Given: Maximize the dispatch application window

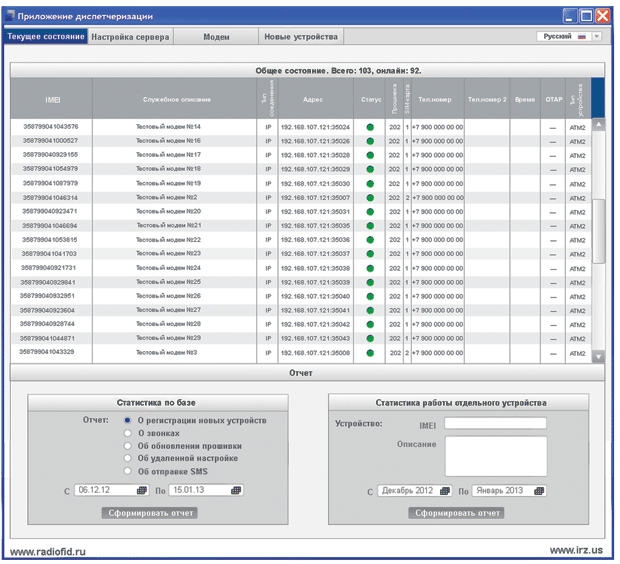Looking at the screenshot, I should (x=586, y=16).
